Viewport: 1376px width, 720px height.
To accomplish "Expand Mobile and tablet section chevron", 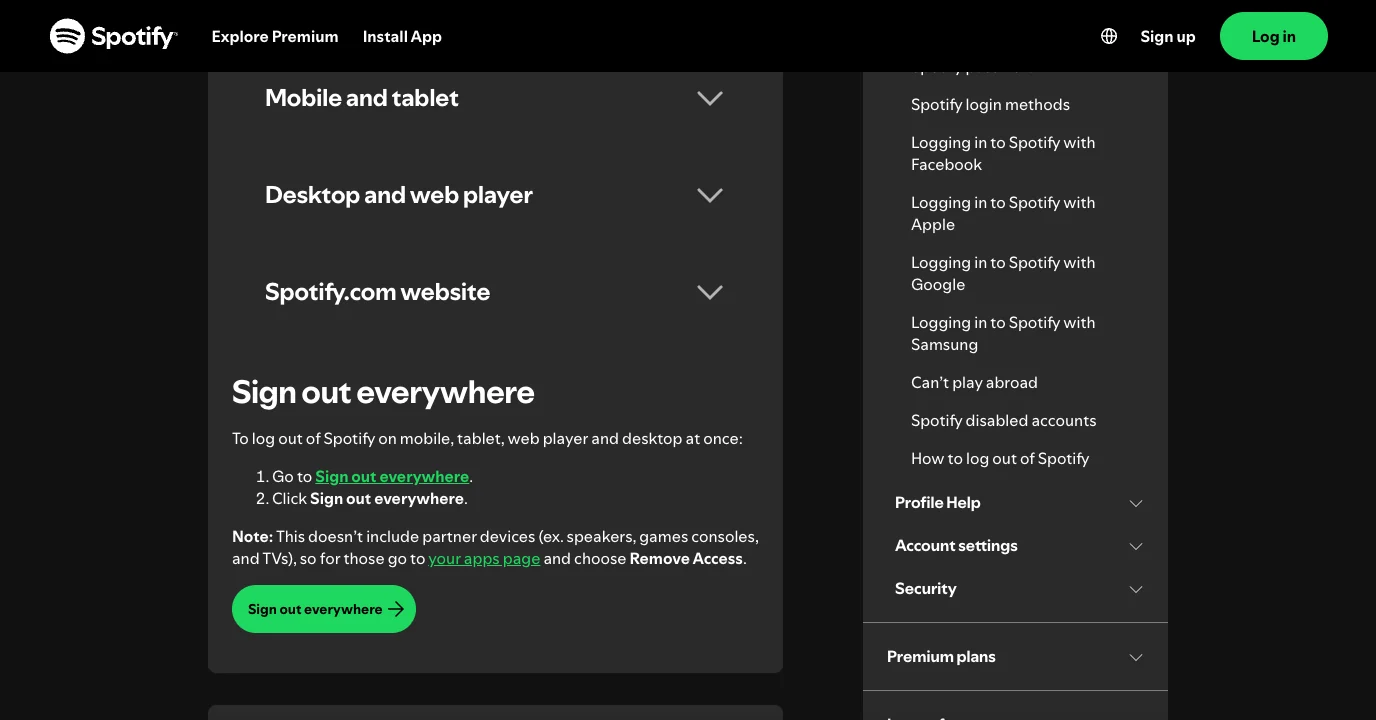I will [x=710, y=98].
